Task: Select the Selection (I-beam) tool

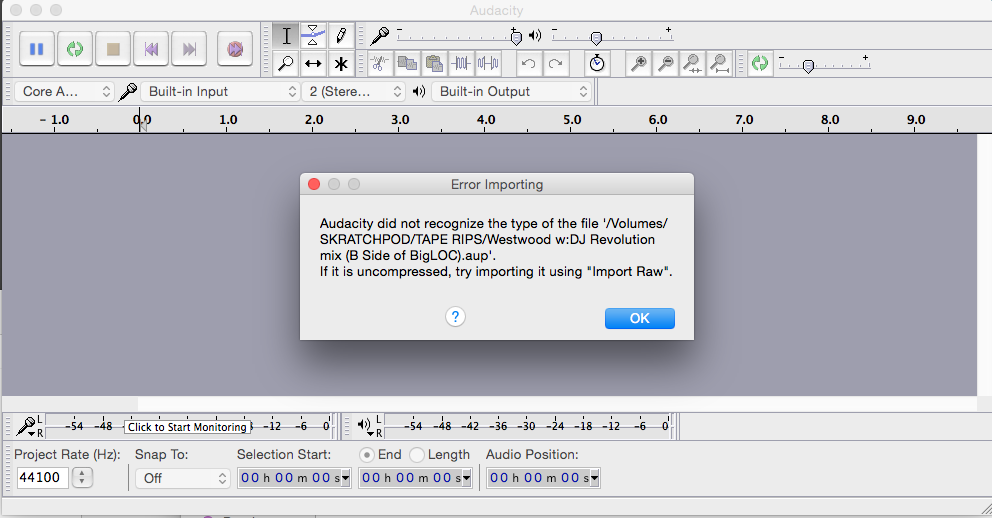Action: click(x=287, y=36)
